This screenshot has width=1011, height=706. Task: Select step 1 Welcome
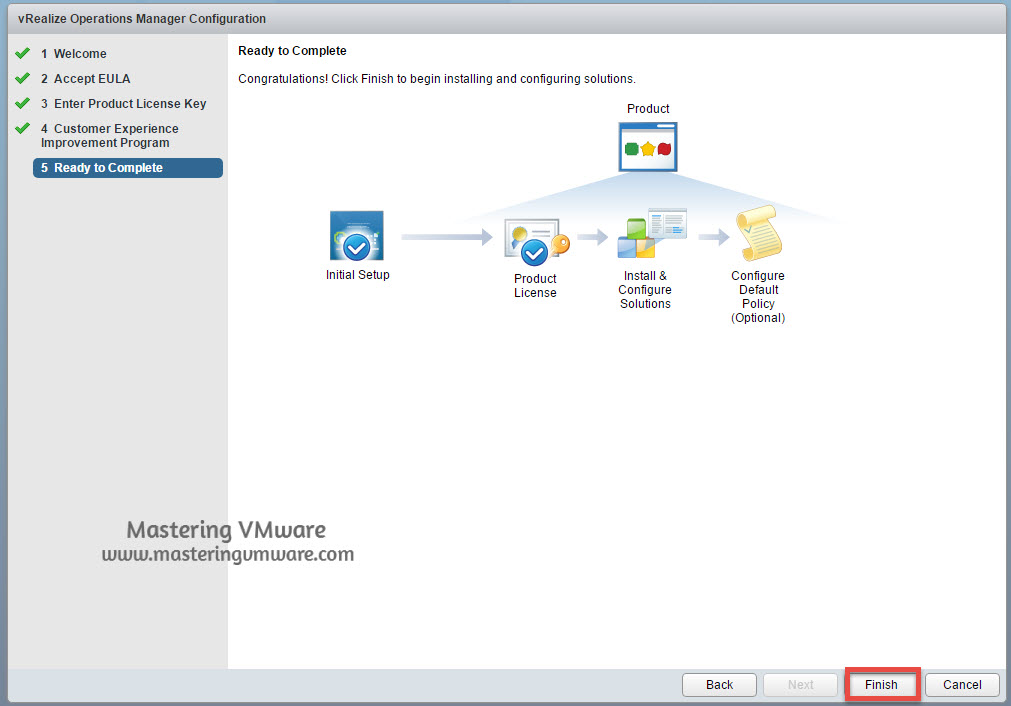(74, 54)
